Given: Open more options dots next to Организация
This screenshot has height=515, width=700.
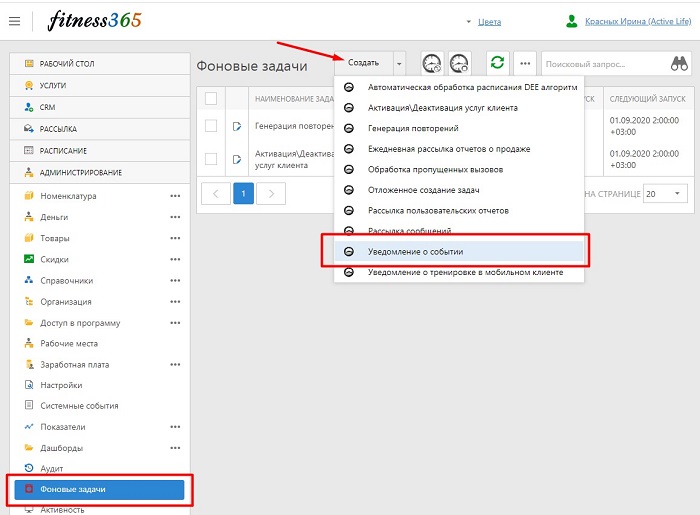Looking at the screenshot, I should pos(175,302).
